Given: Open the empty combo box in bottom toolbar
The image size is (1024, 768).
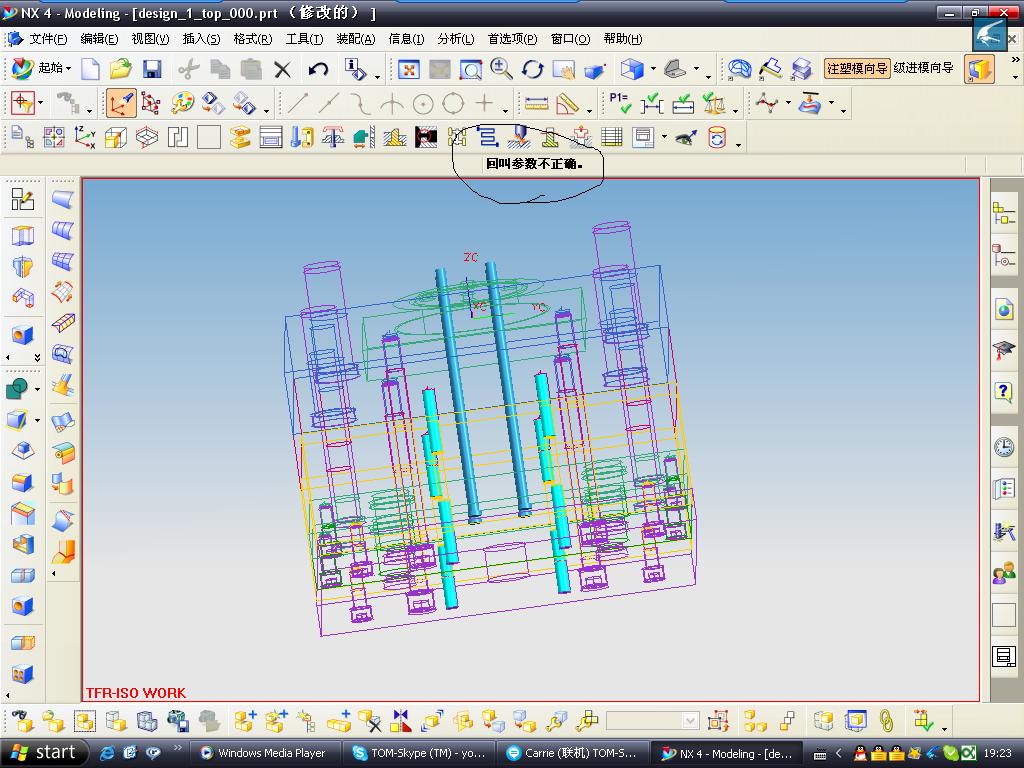Looking at the screenshot, I should pyautogui.click(x=691, y=721).
